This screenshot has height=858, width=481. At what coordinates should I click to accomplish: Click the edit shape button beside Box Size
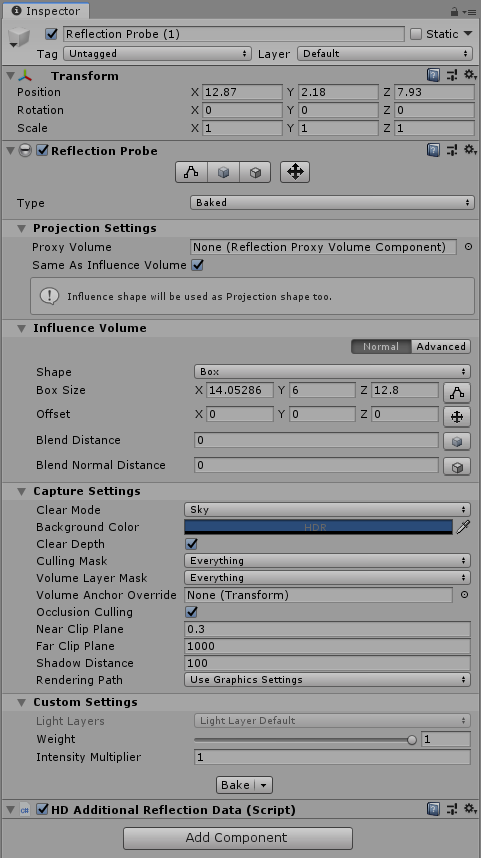coord(457,392)
